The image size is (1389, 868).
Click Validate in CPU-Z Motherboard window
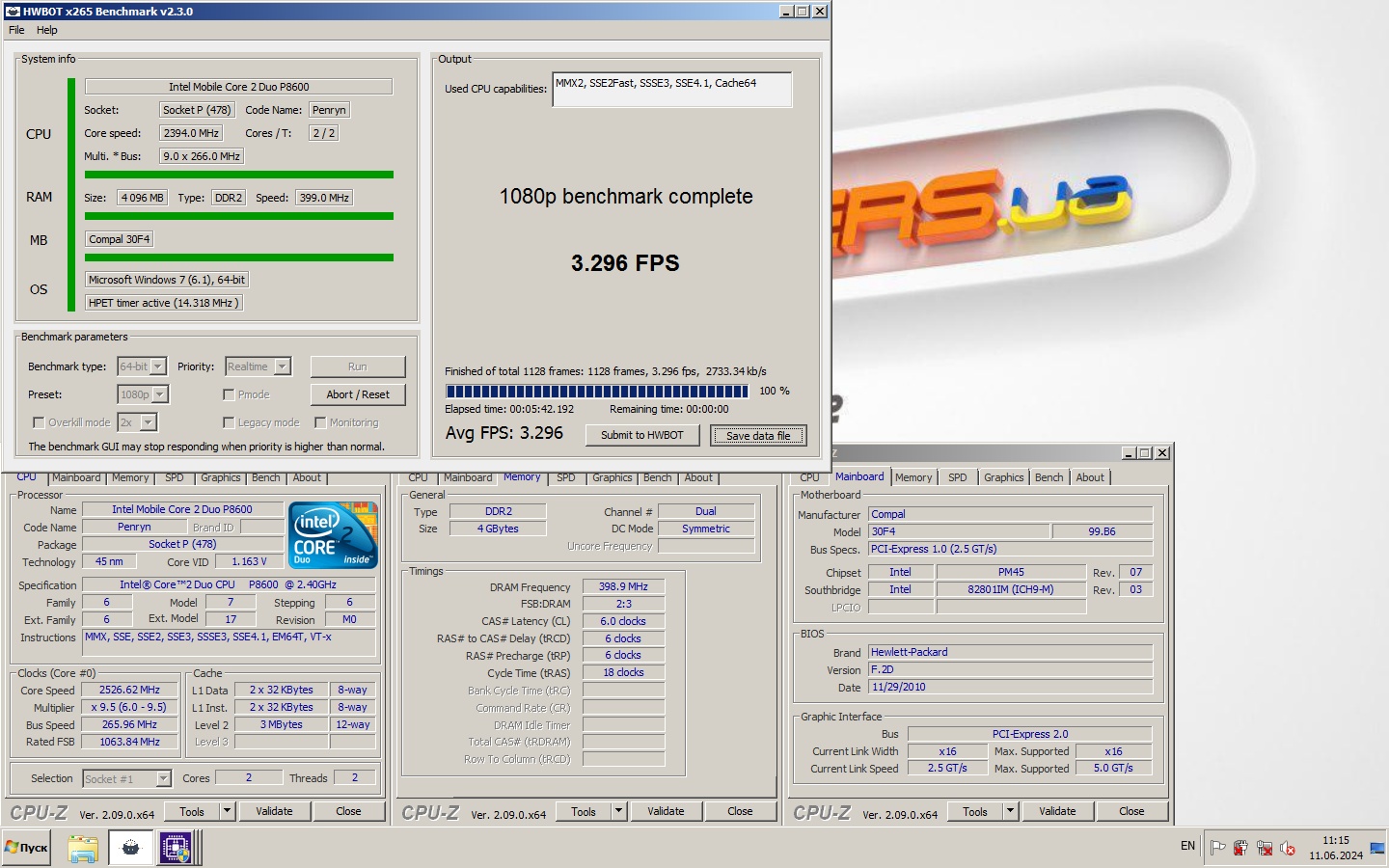pyautogui.click(x=1057, y=811)
